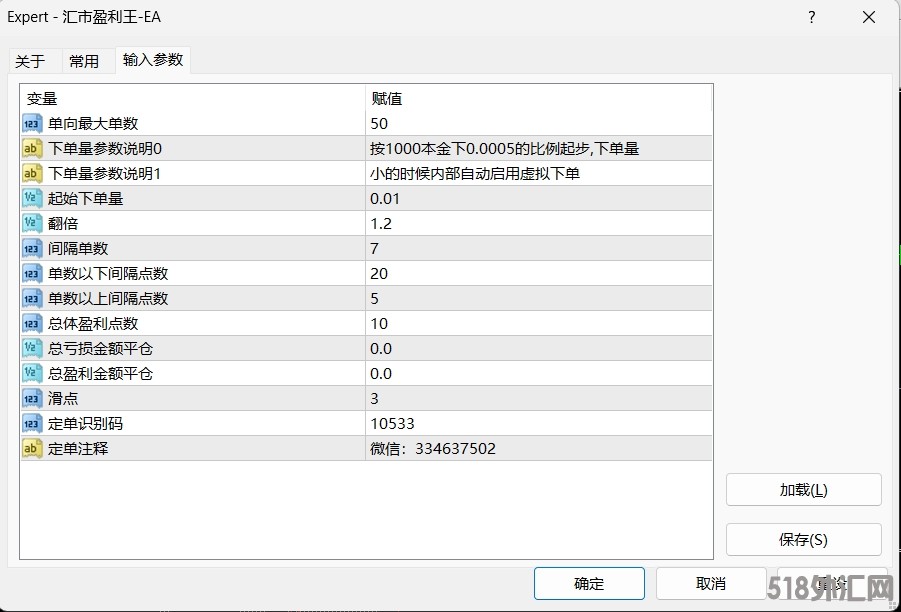The height and width of the screenshot is (612, 901).
Task: Click the variable name 翻倍
Action: click(63, 224)
